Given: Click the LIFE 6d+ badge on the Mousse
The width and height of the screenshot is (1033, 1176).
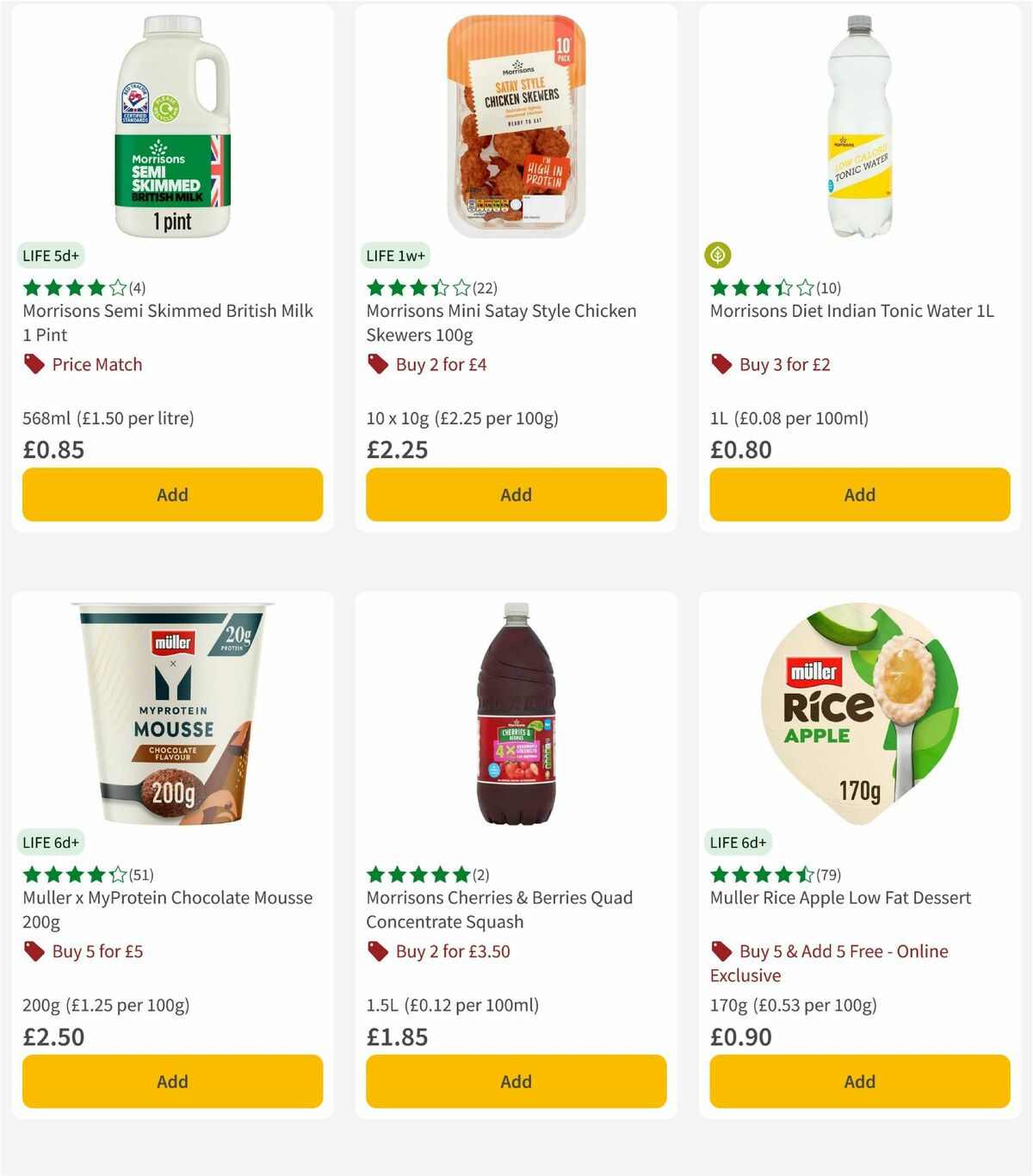Looking at the screenshot, I should pyautogui.click(x=52, y=842).
